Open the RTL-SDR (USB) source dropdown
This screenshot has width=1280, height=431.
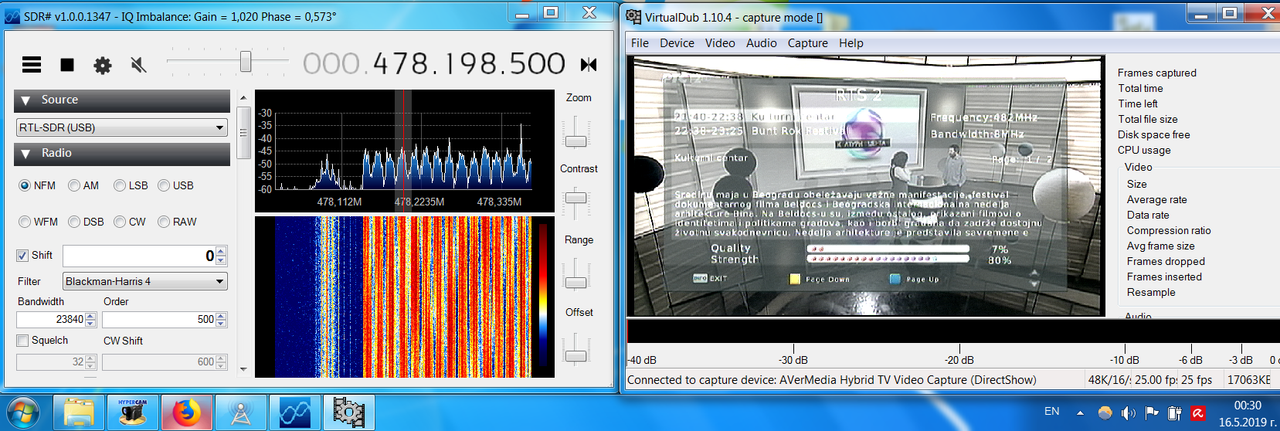[x=122, y=128]
